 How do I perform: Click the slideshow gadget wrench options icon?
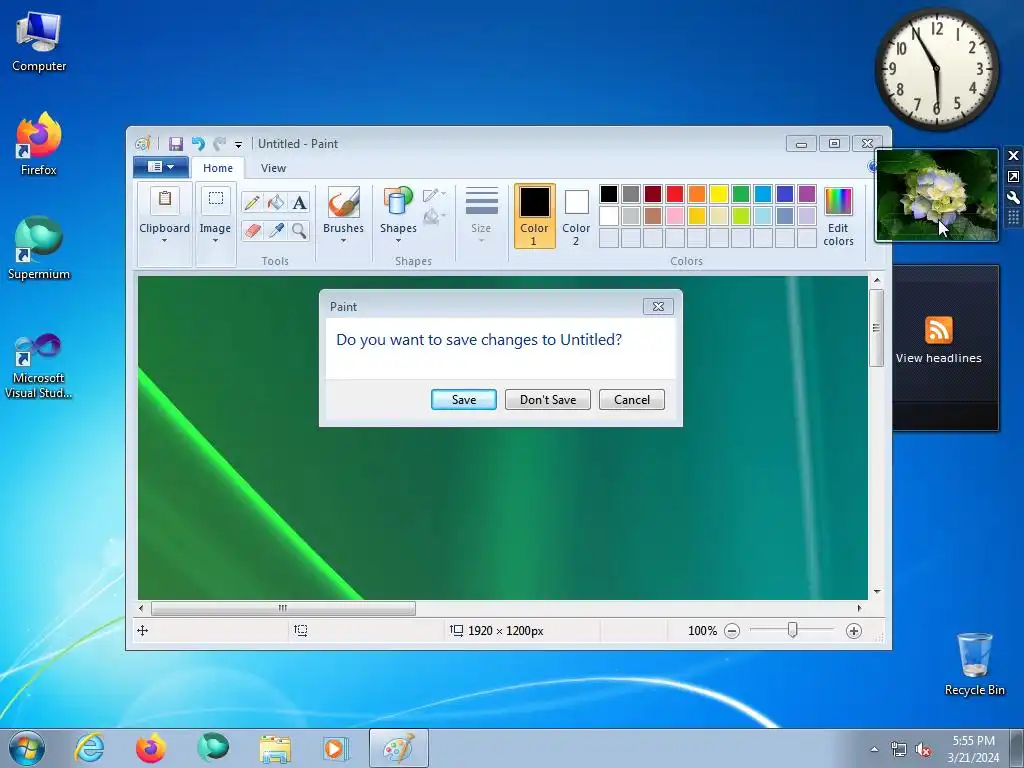(x=1013, y=197)
